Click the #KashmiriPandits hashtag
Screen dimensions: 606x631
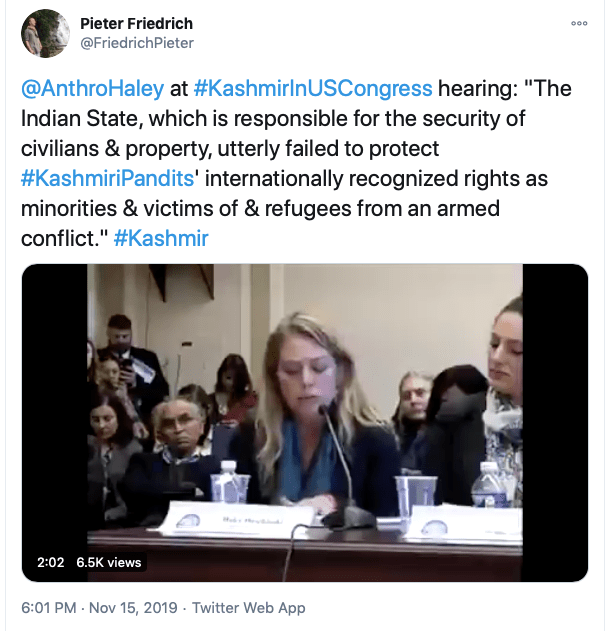tap(107, 178)
